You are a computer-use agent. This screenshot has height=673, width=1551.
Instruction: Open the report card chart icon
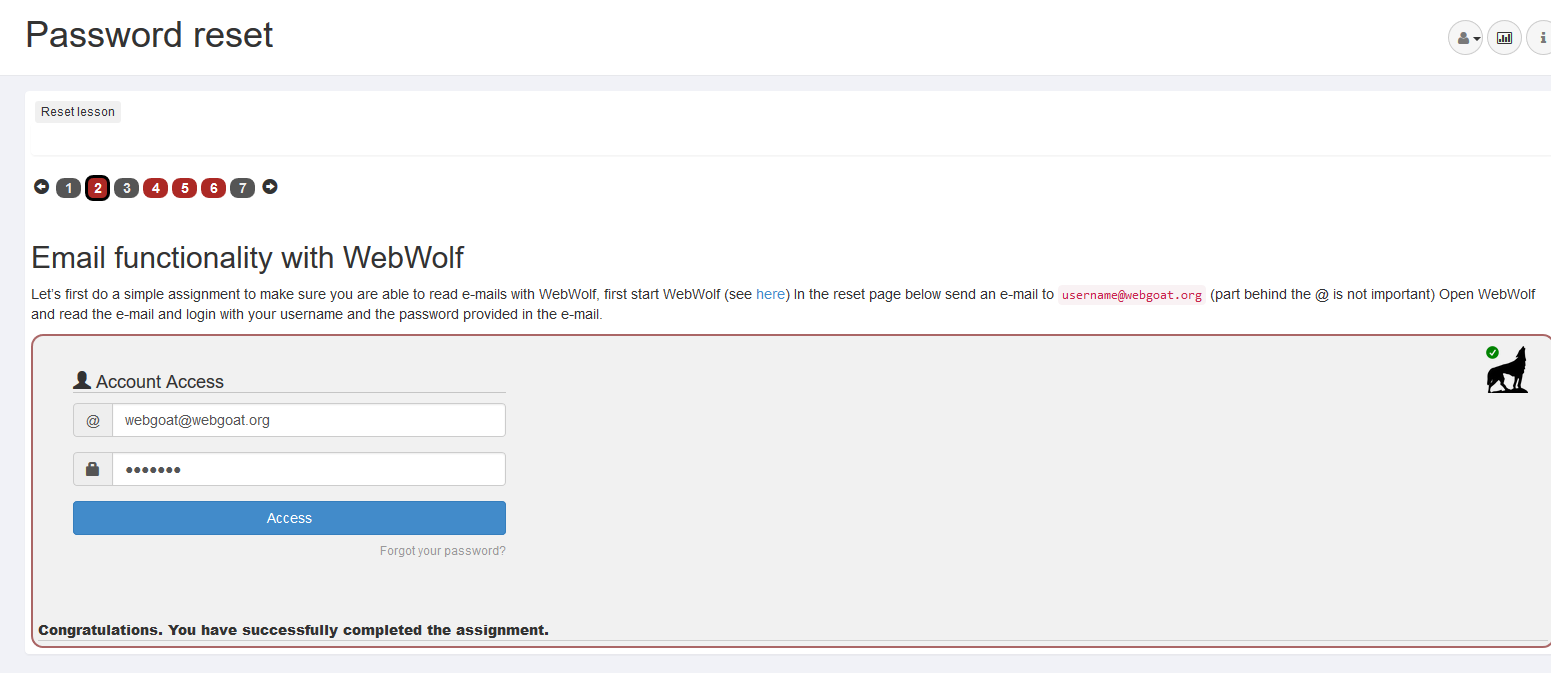(x=1504, y=38)
